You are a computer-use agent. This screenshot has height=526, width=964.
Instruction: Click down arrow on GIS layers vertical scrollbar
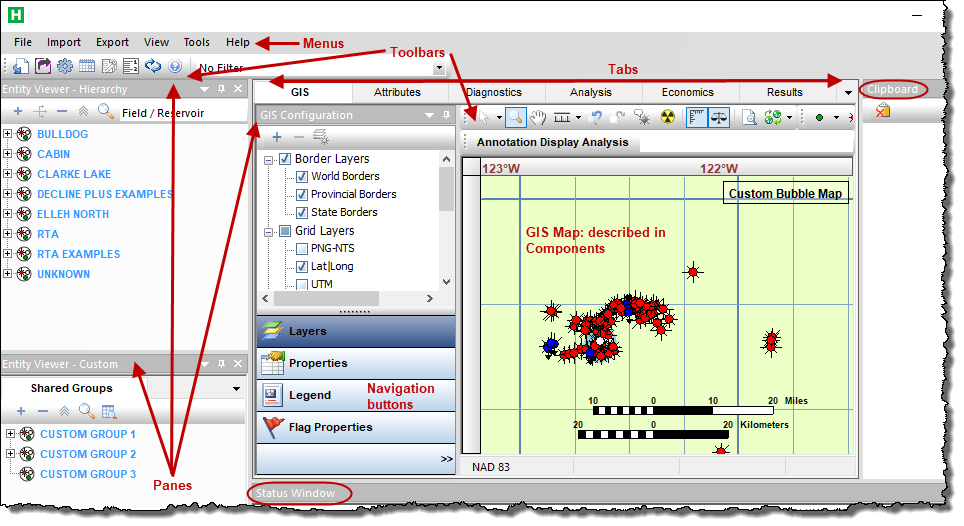click(x=446, y=282)
